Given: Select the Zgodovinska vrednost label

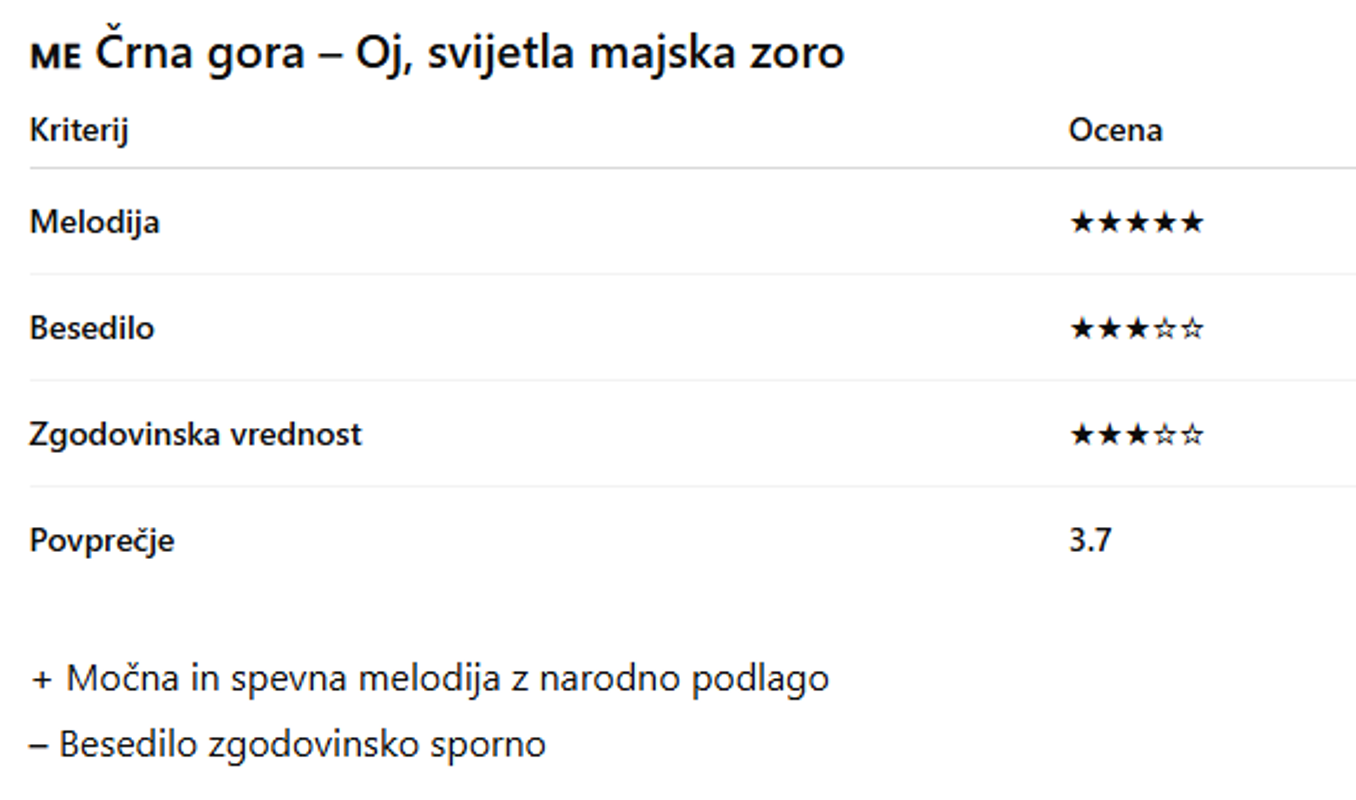Looking at the screenshot, I should (x=195, y=434).
